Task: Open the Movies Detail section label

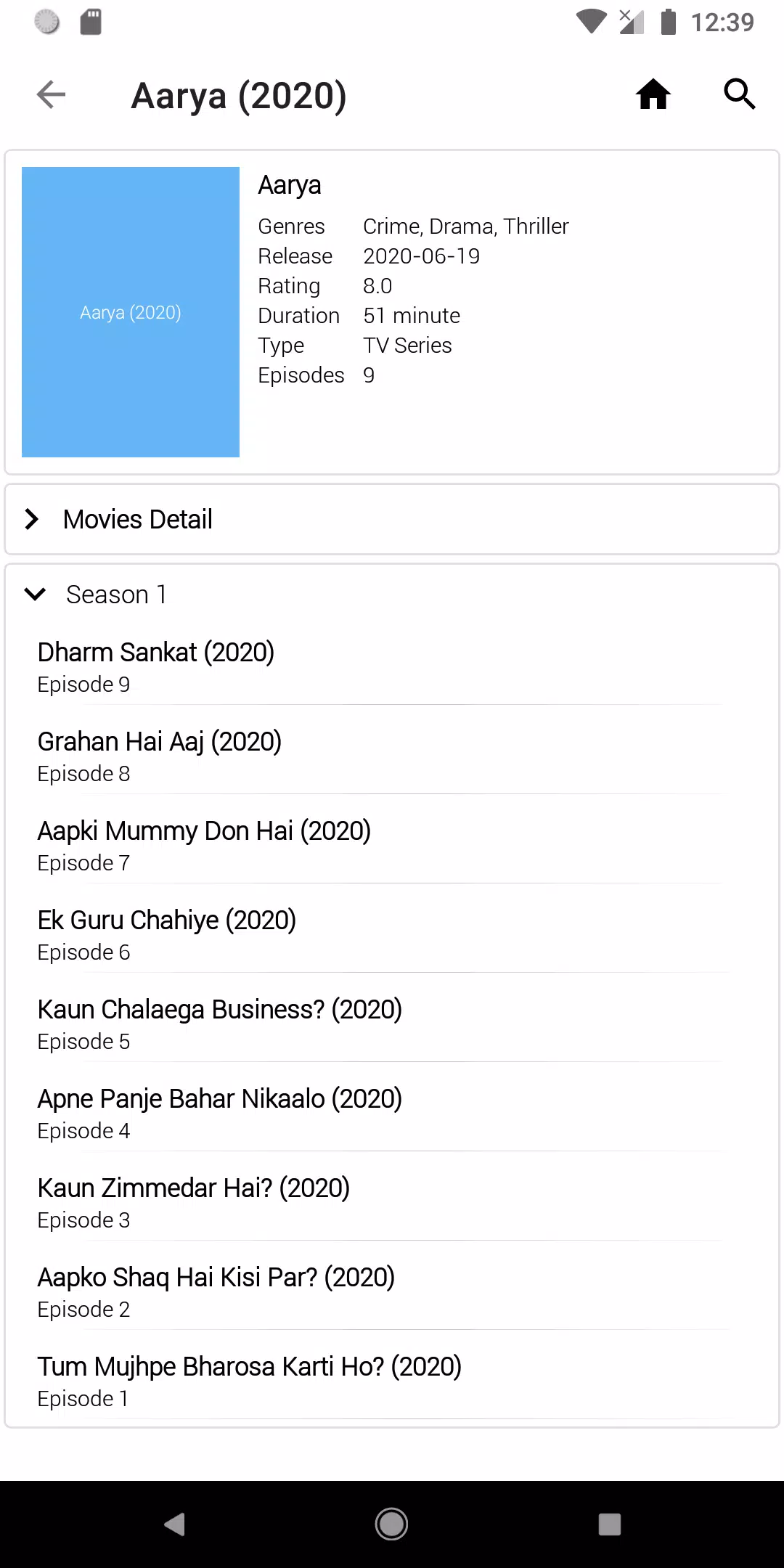Action: point(138,519)
